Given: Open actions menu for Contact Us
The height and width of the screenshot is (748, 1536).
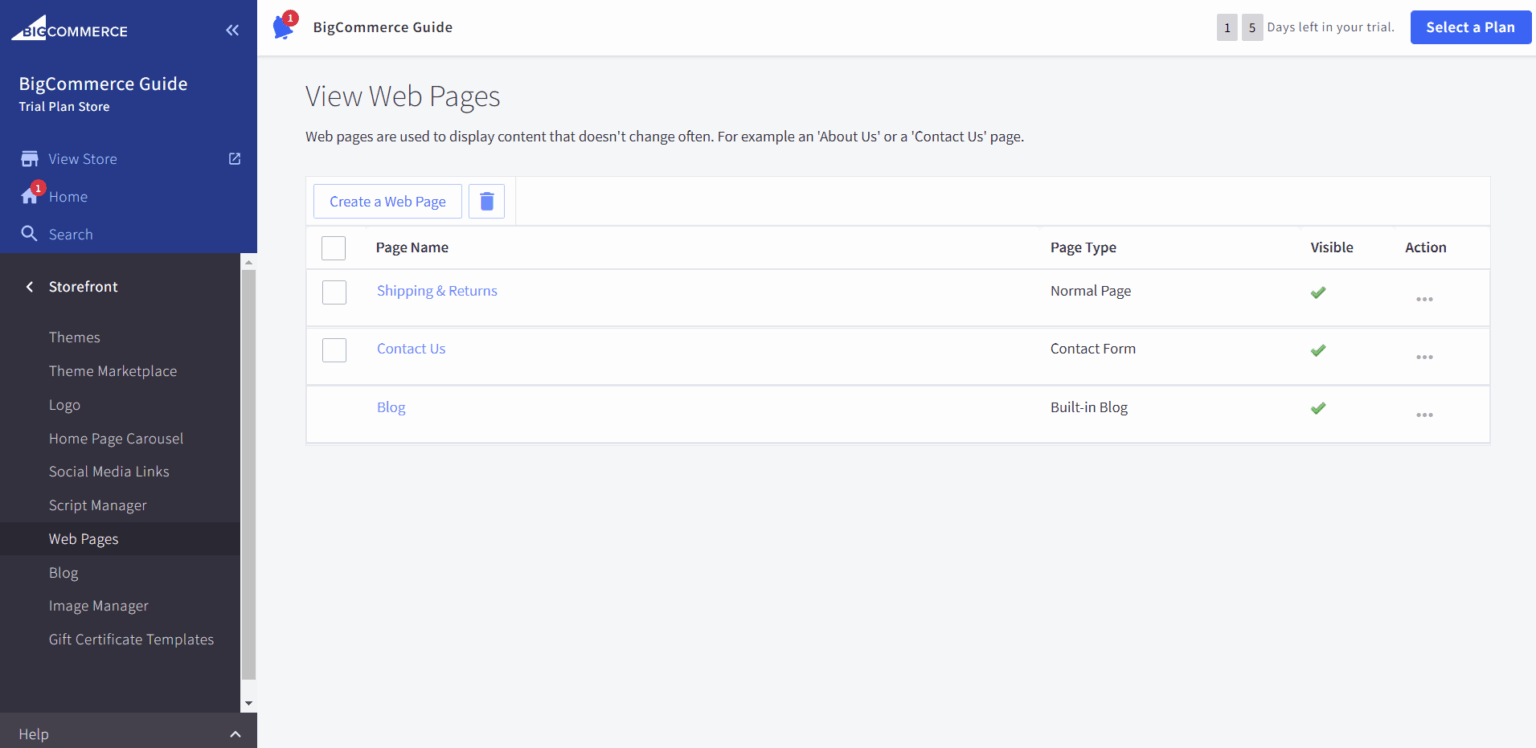Looking at the screenshot, I should pyautogui.click(x=1424, y=356).
